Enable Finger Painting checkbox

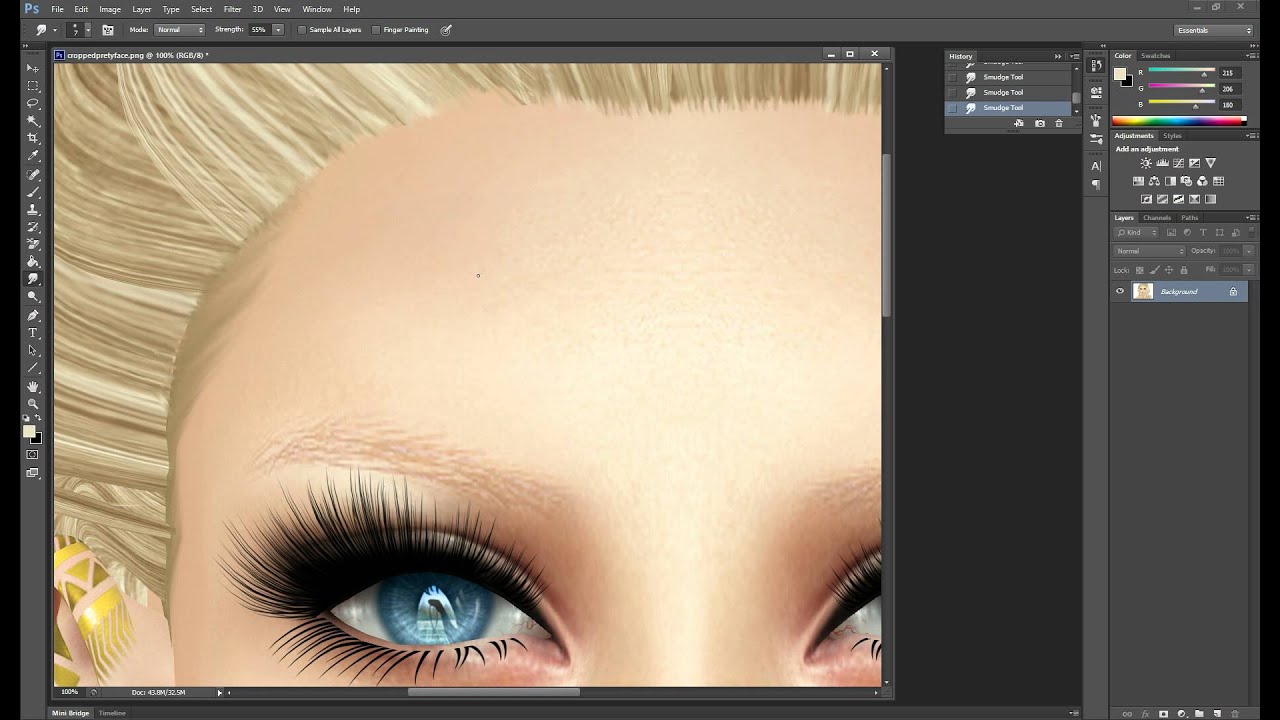(x=376, y=30)
